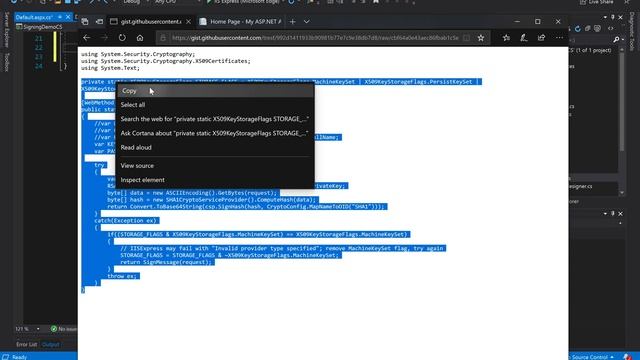Viewport: 640px width, 360px height.
Task: Choose Copy from the context menu
Action: point(216,91)
